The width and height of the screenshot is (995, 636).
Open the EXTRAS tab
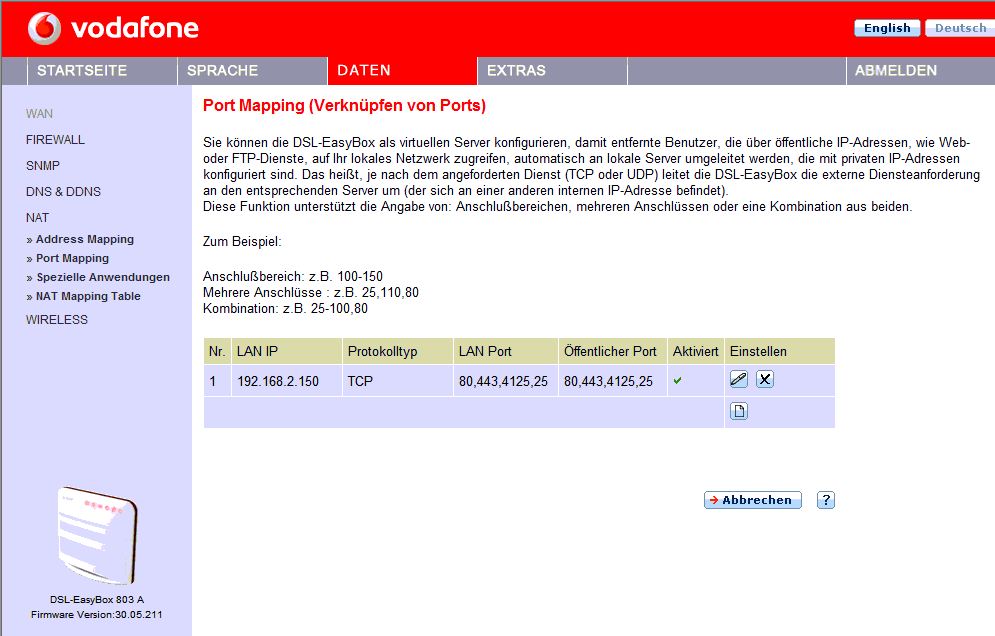552,70
